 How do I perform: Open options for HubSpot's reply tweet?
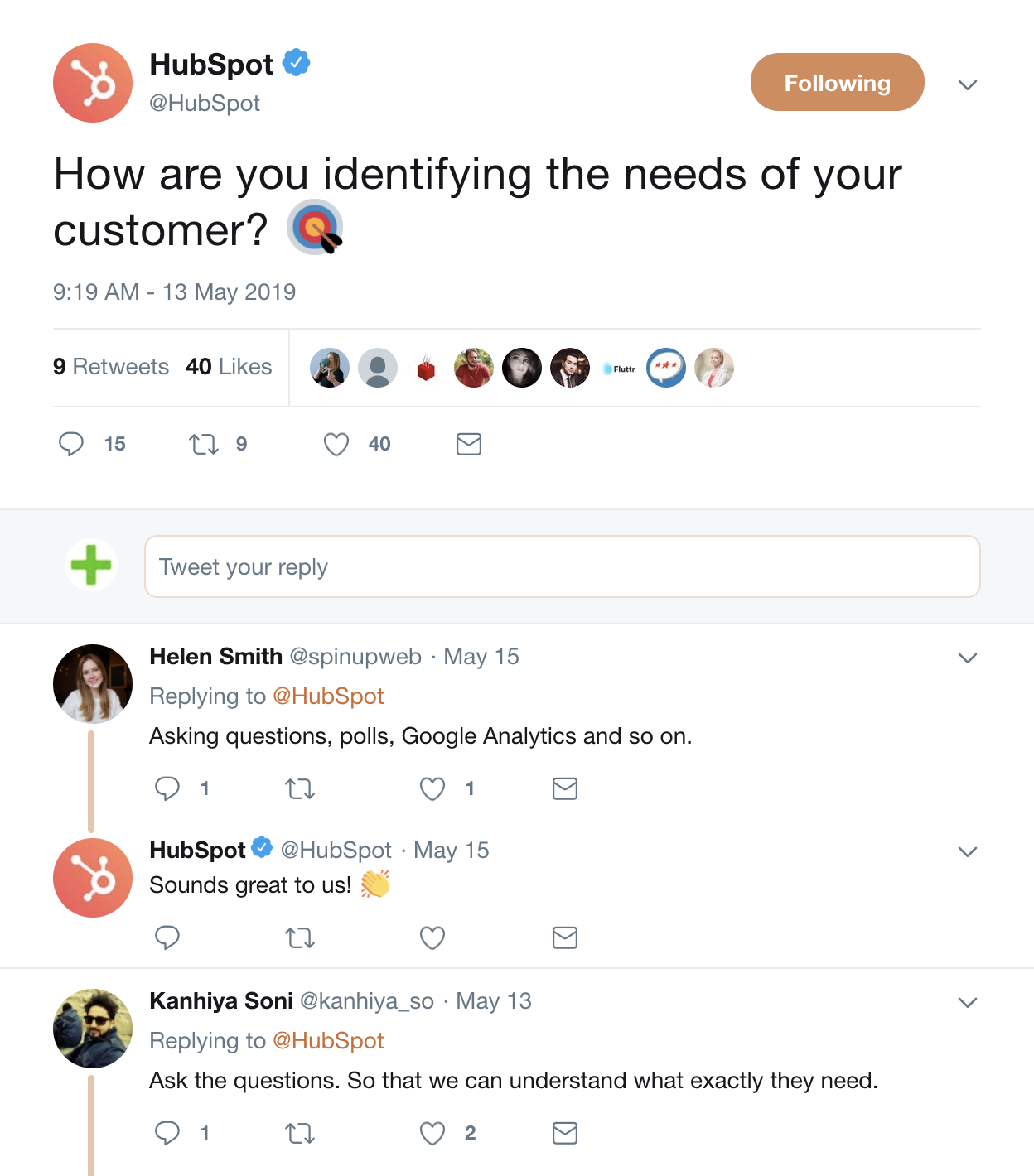point(968,851)
